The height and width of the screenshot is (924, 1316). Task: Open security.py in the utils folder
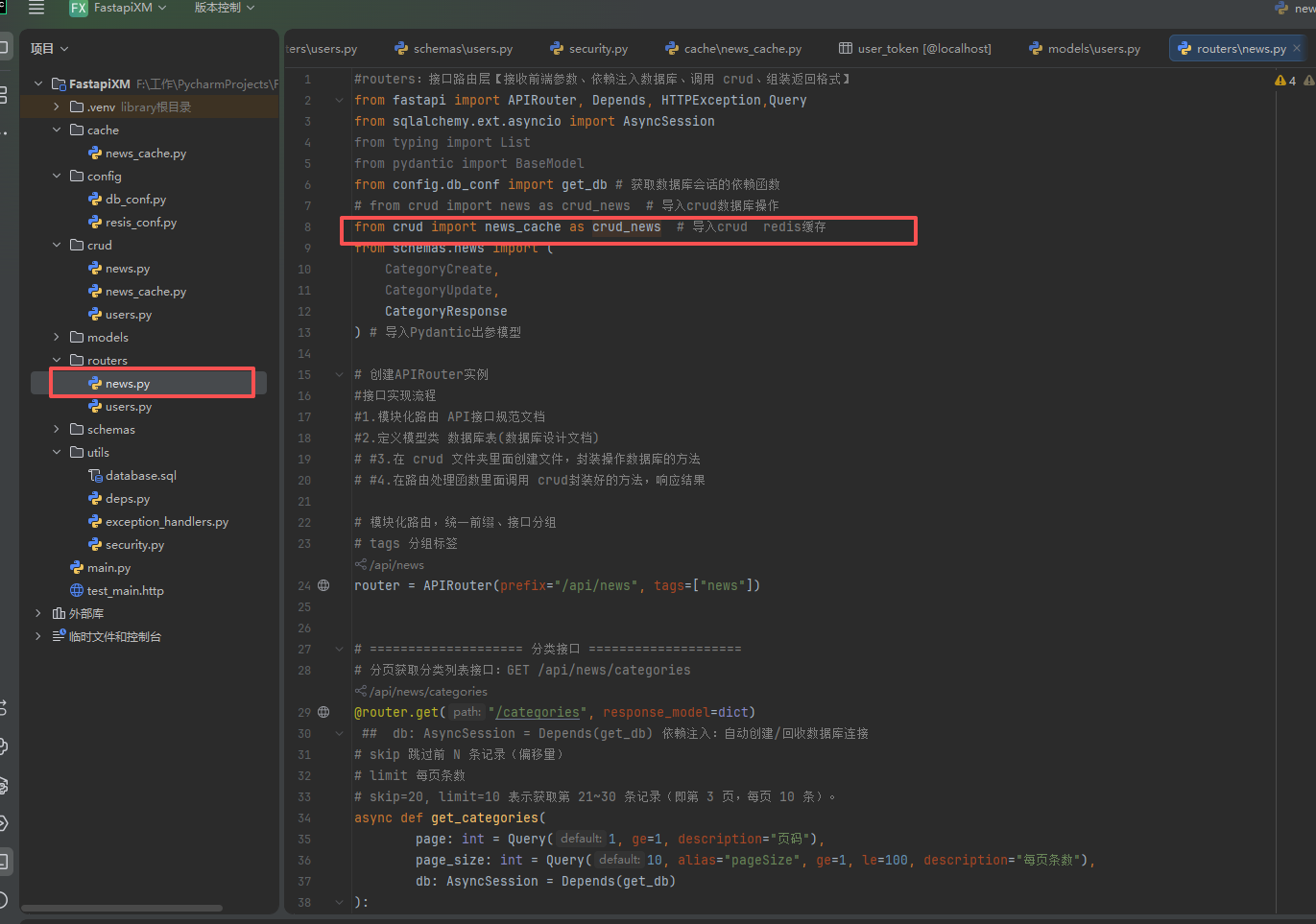point(134,545)
